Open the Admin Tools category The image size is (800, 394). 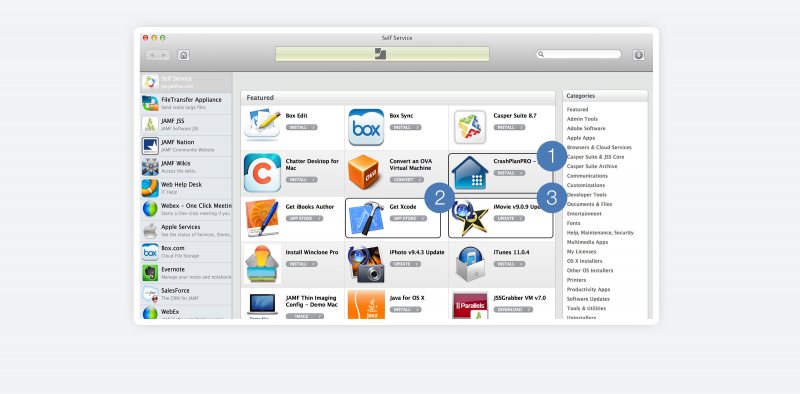coord(582,119)
